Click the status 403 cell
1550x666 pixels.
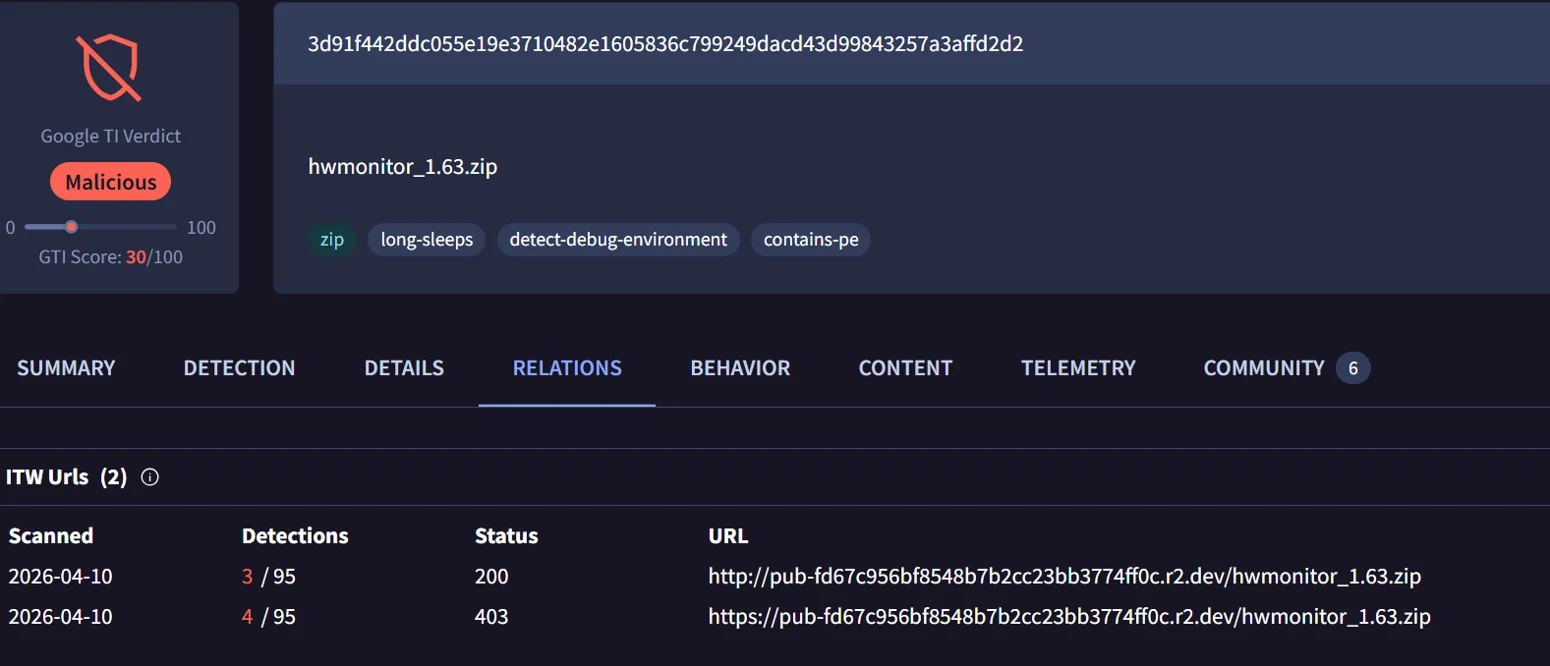(492, 617)
